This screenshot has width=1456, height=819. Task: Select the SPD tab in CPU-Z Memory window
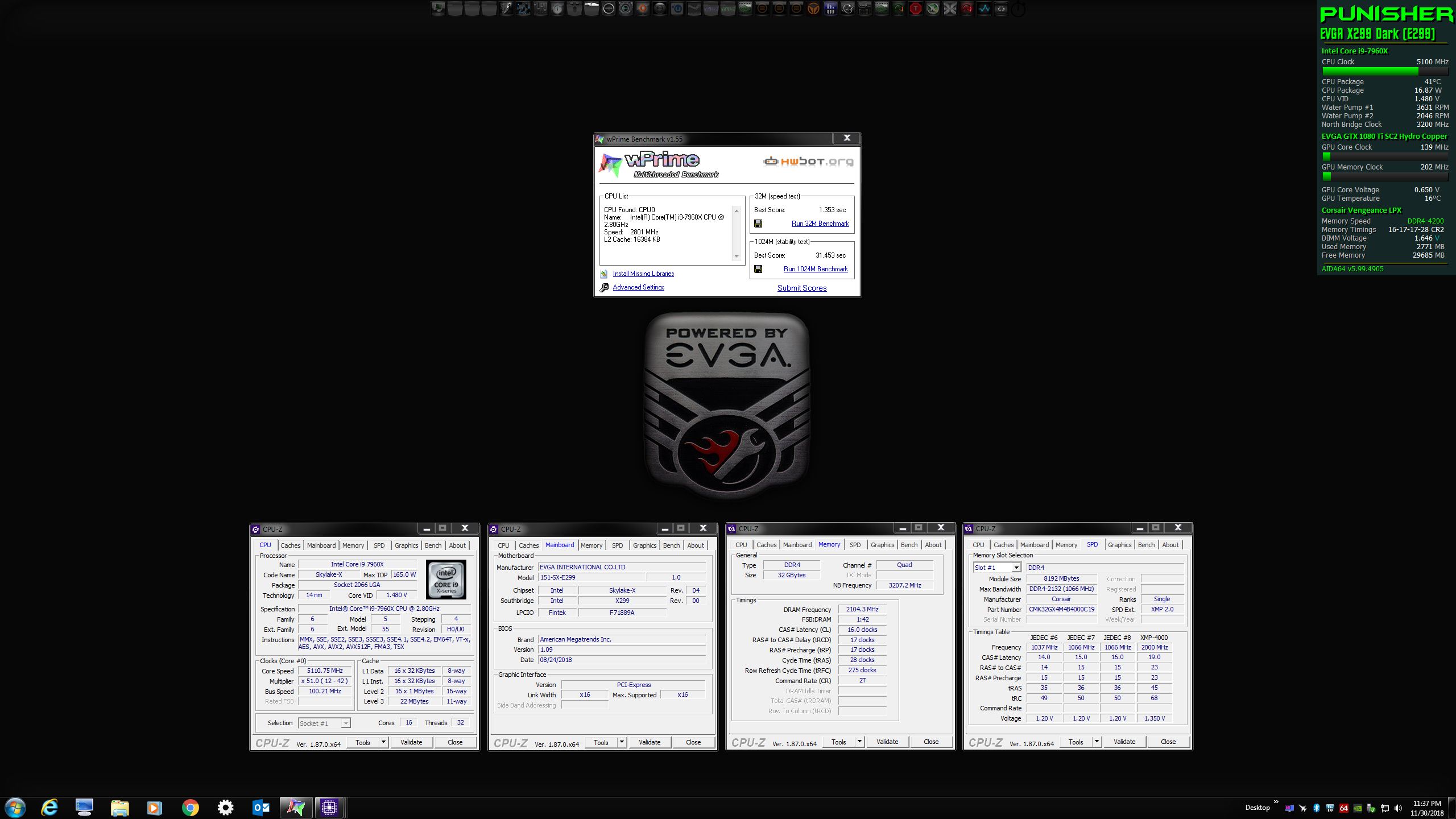tap(855, 545)
